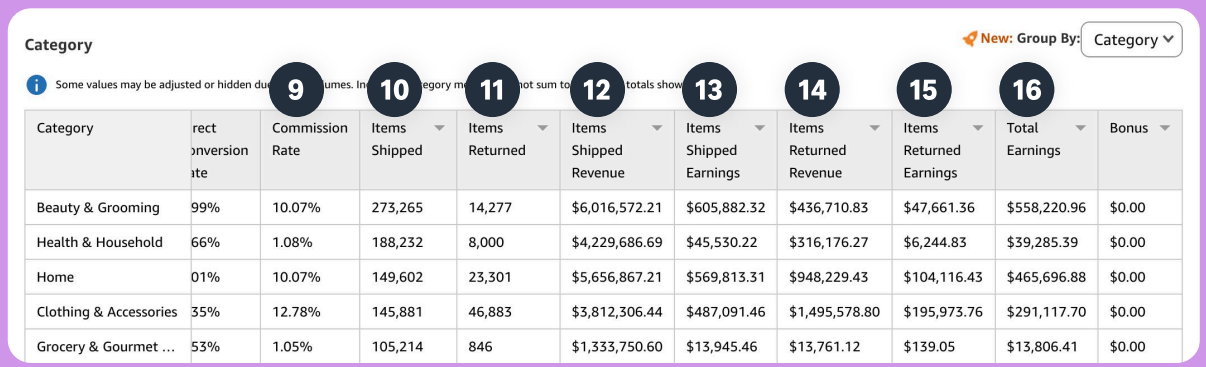1206x367 pixels.
Task: Sort by Items Returned column arrow
Action: click(x=542, y=128)
